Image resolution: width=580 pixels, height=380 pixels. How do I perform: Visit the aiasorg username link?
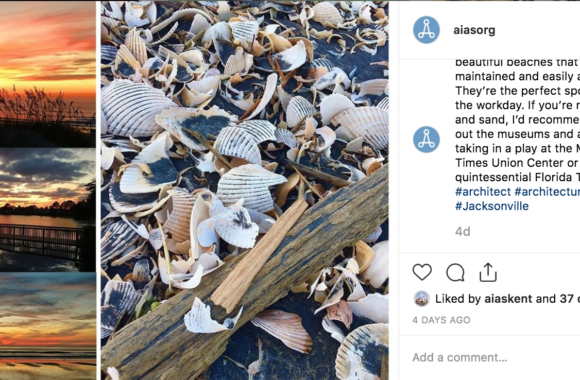(474, 30)
